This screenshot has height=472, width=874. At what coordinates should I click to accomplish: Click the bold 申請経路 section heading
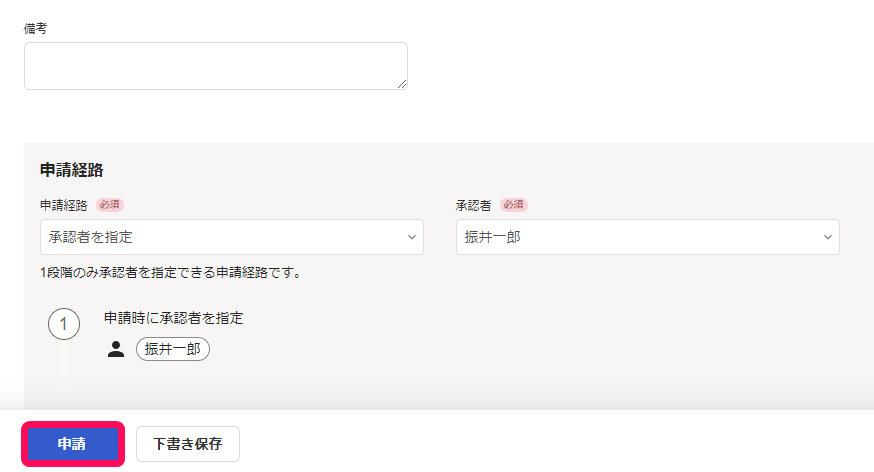coord(72,170)
